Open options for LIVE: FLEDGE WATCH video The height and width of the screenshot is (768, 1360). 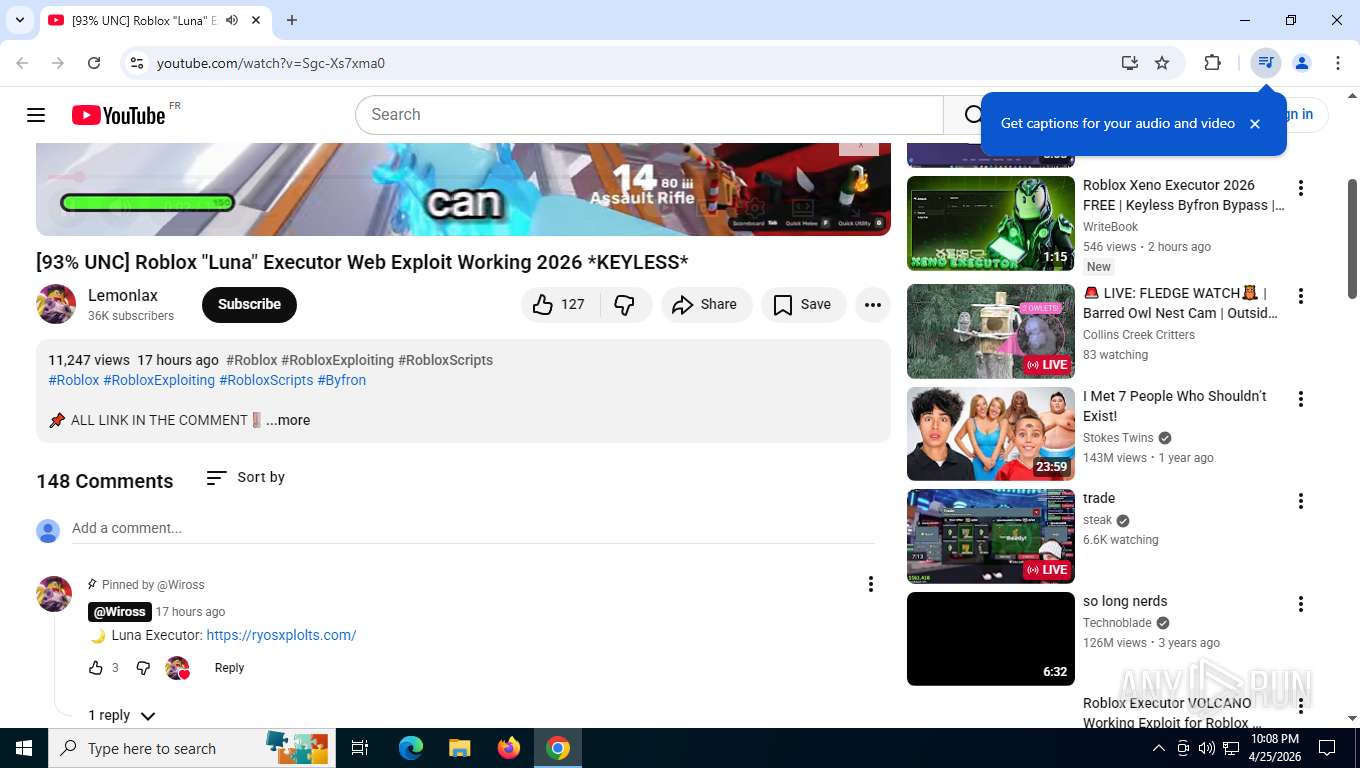(1301, 296)
